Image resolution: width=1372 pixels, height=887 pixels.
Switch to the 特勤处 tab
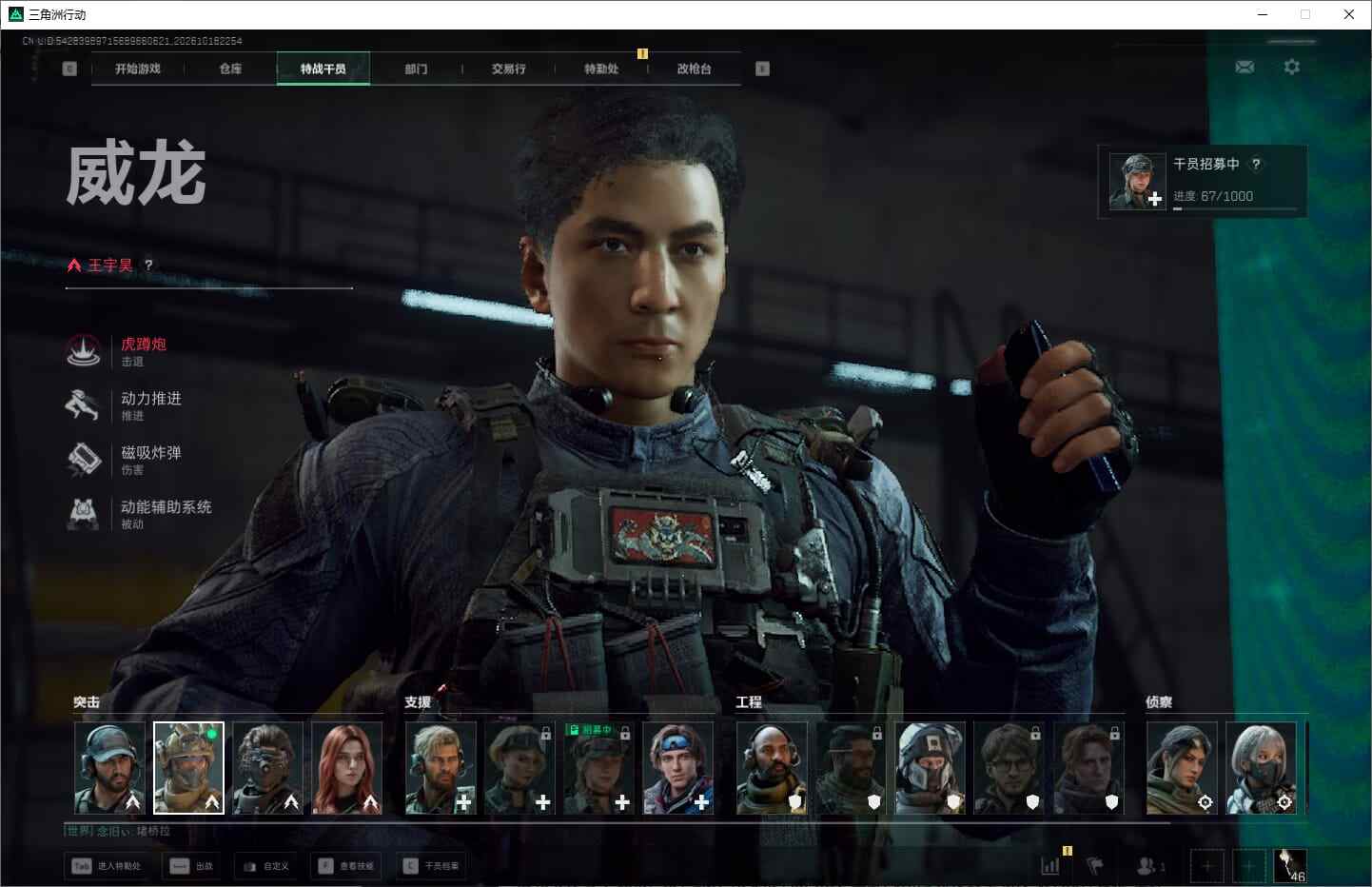[601, 69]
